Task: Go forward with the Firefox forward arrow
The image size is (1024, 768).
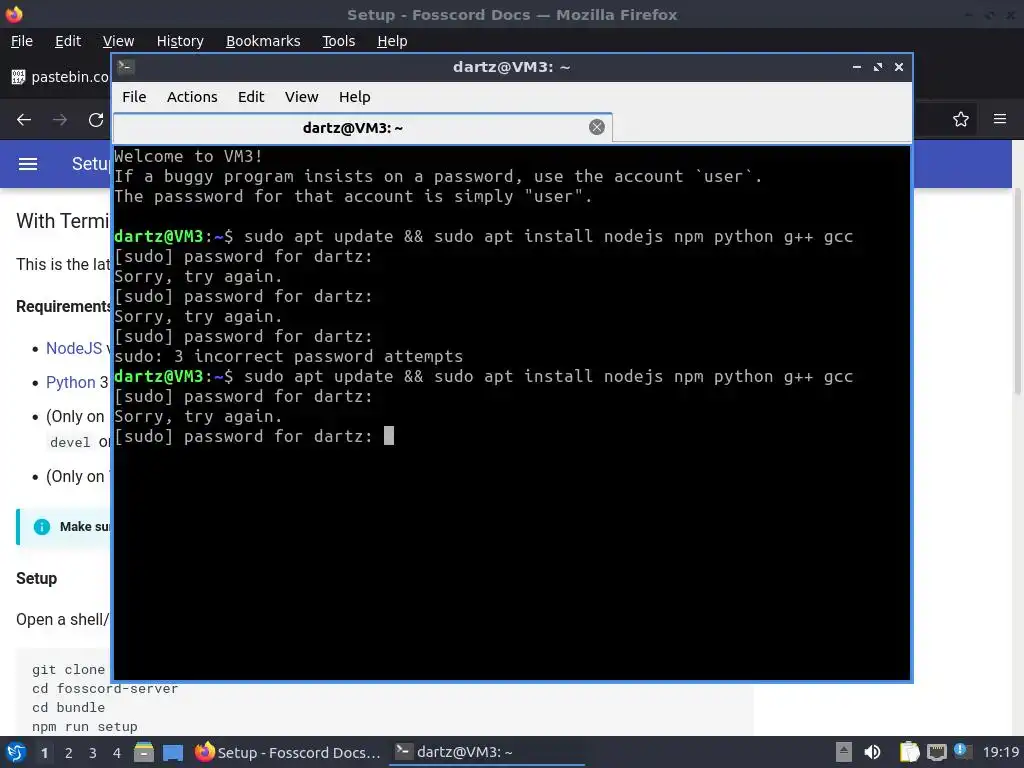Action: tap(59, 120)
